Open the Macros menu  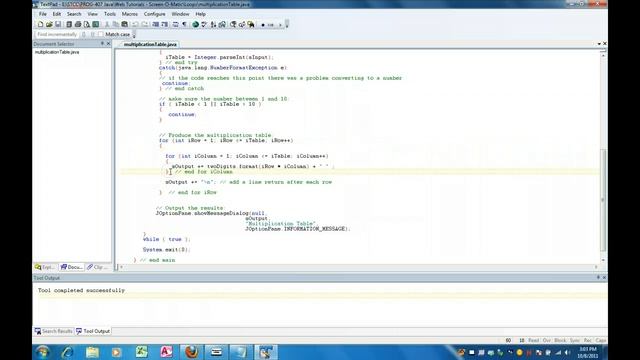130,14
